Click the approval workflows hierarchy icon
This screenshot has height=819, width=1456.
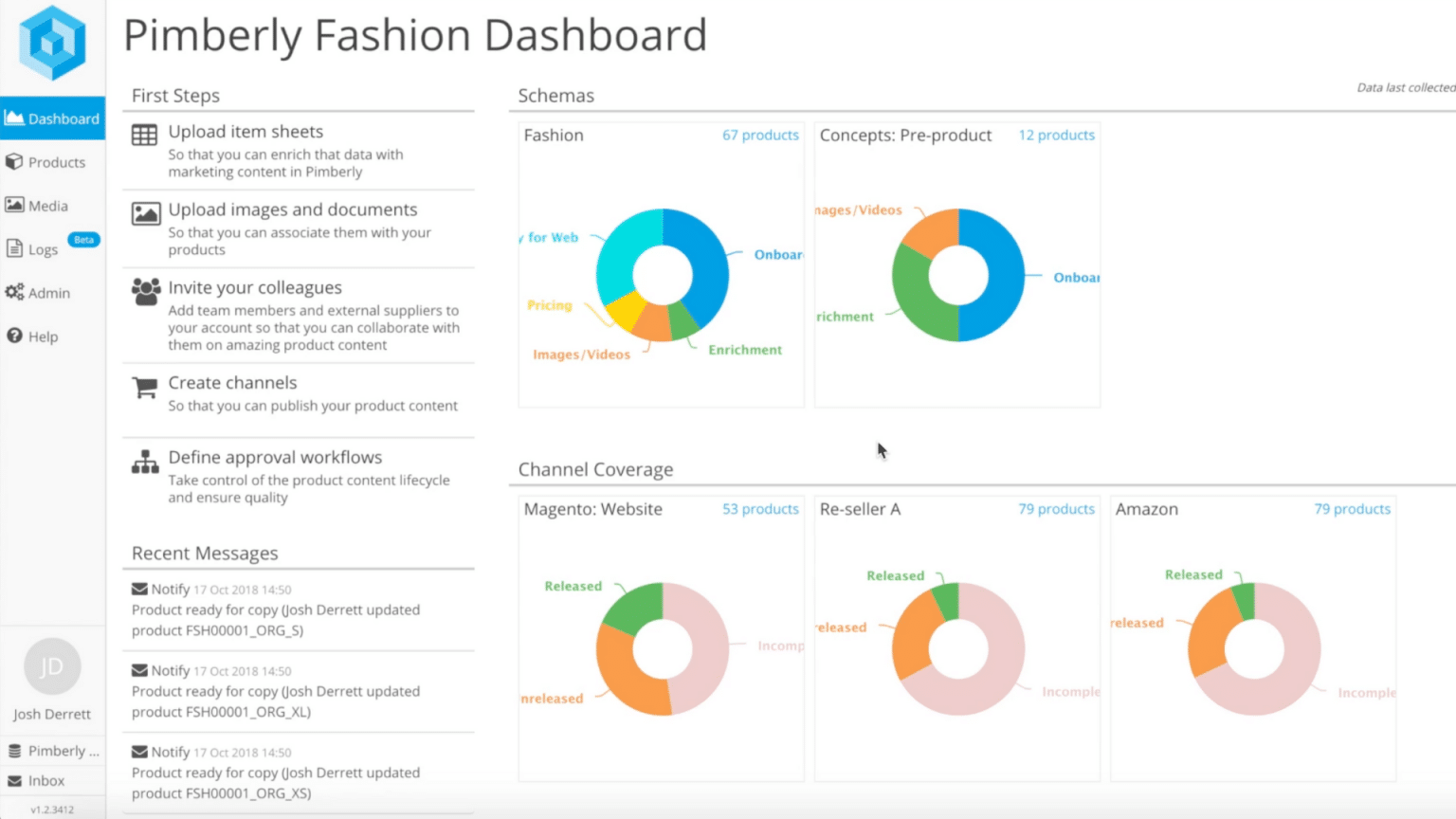pyautogui.click(x=145, y=462)
